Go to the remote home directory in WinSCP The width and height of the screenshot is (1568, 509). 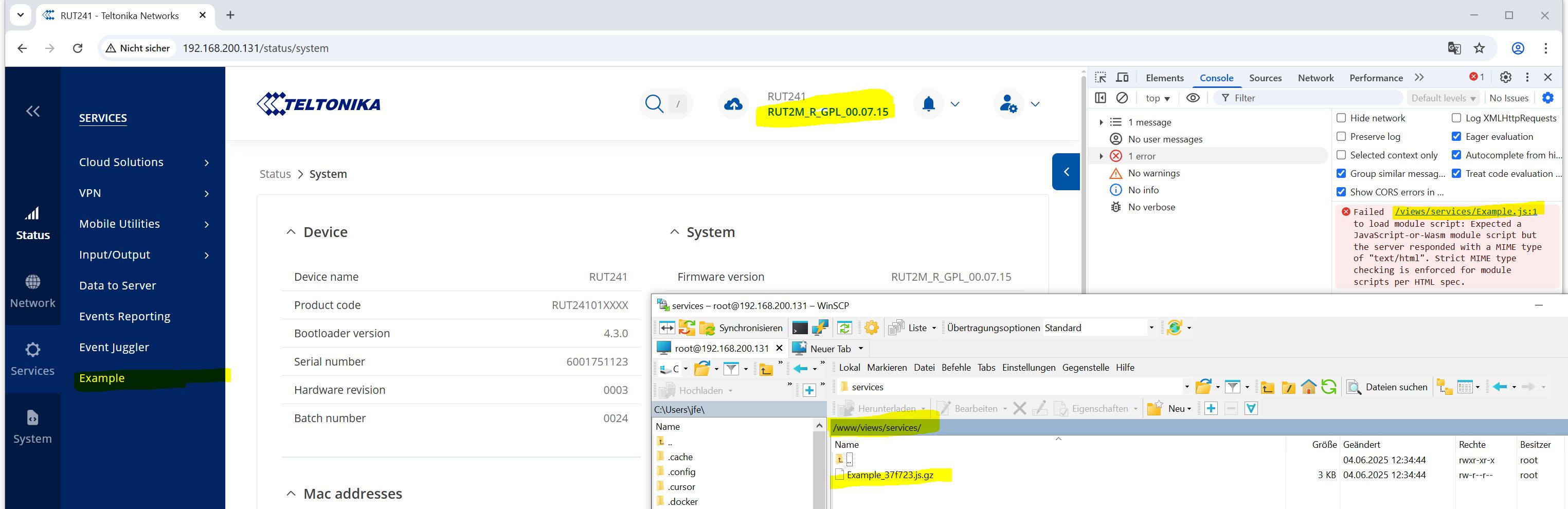click(x=1308, y=387)
